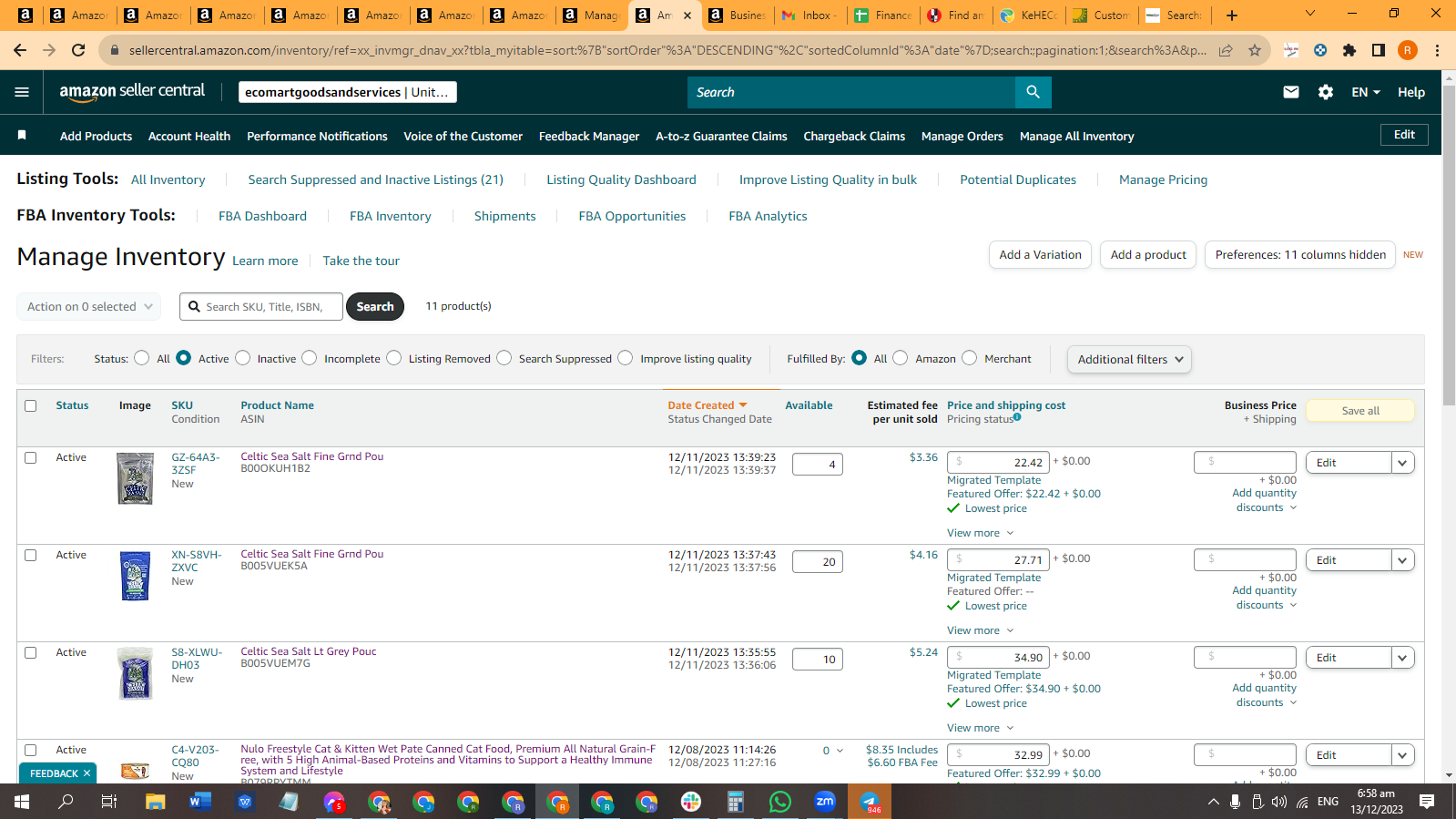
Task: Click the product thumbnail for SKU XN-S8VH-ZXVC
Action: tap(135, 576)
